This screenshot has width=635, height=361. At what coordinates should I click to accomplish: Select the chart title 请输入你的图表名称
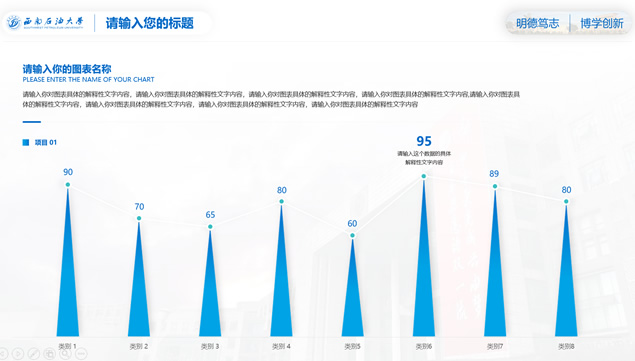(x=67, y=69)
